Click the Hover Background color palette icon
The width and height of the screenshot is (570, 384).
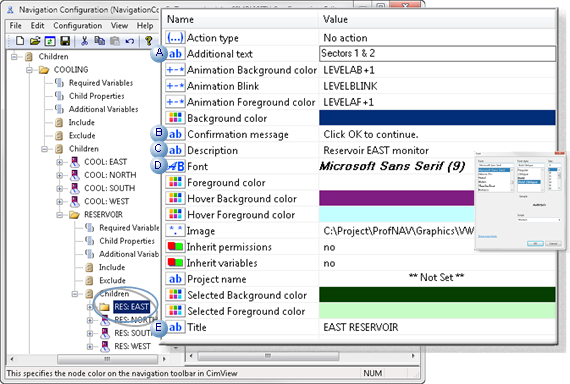pyautogui.click(x=175, y=198)
